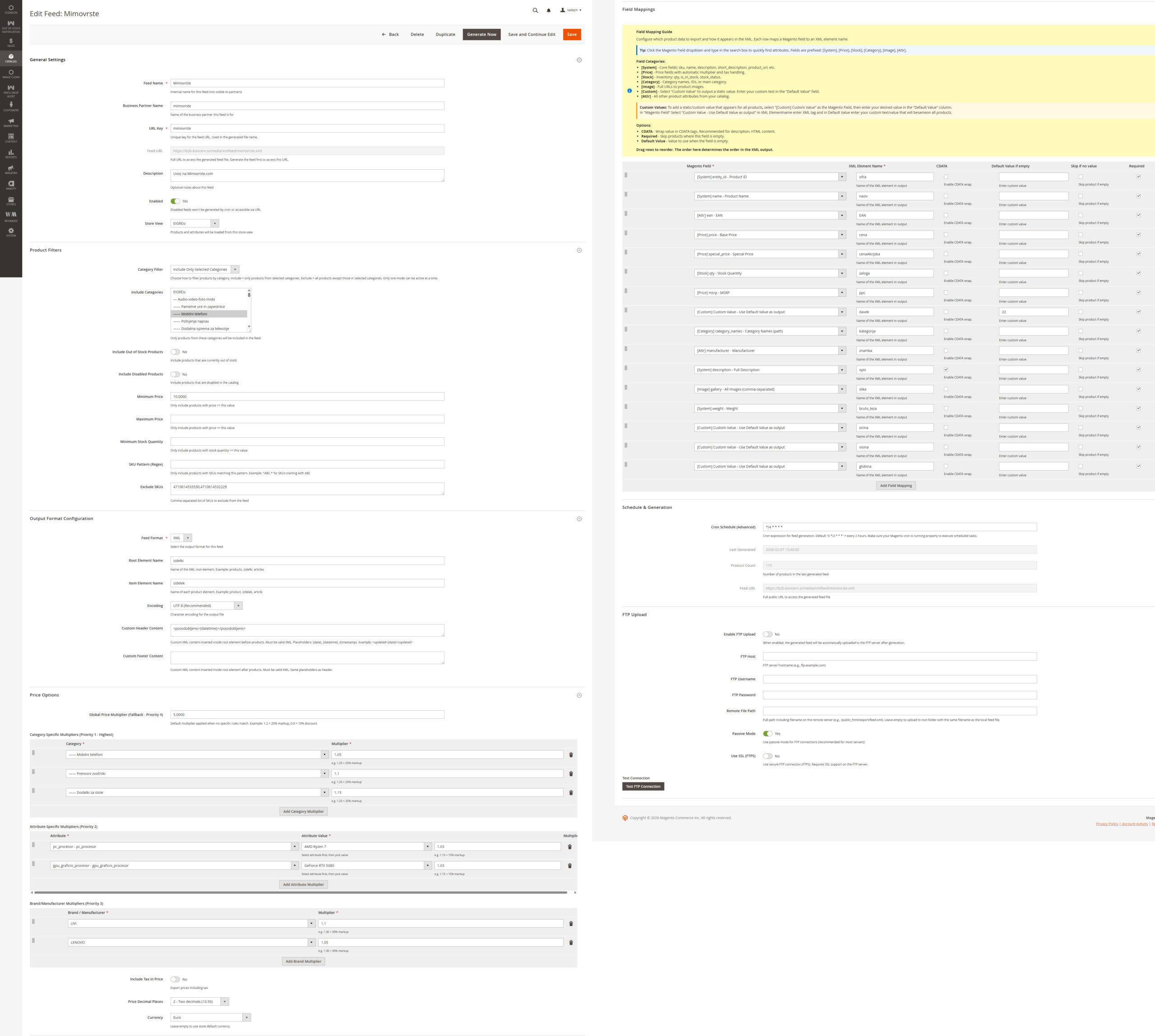Check CDATA for the naziv mapping row
Screen dimensions: 1155x1036
[946, 196]
